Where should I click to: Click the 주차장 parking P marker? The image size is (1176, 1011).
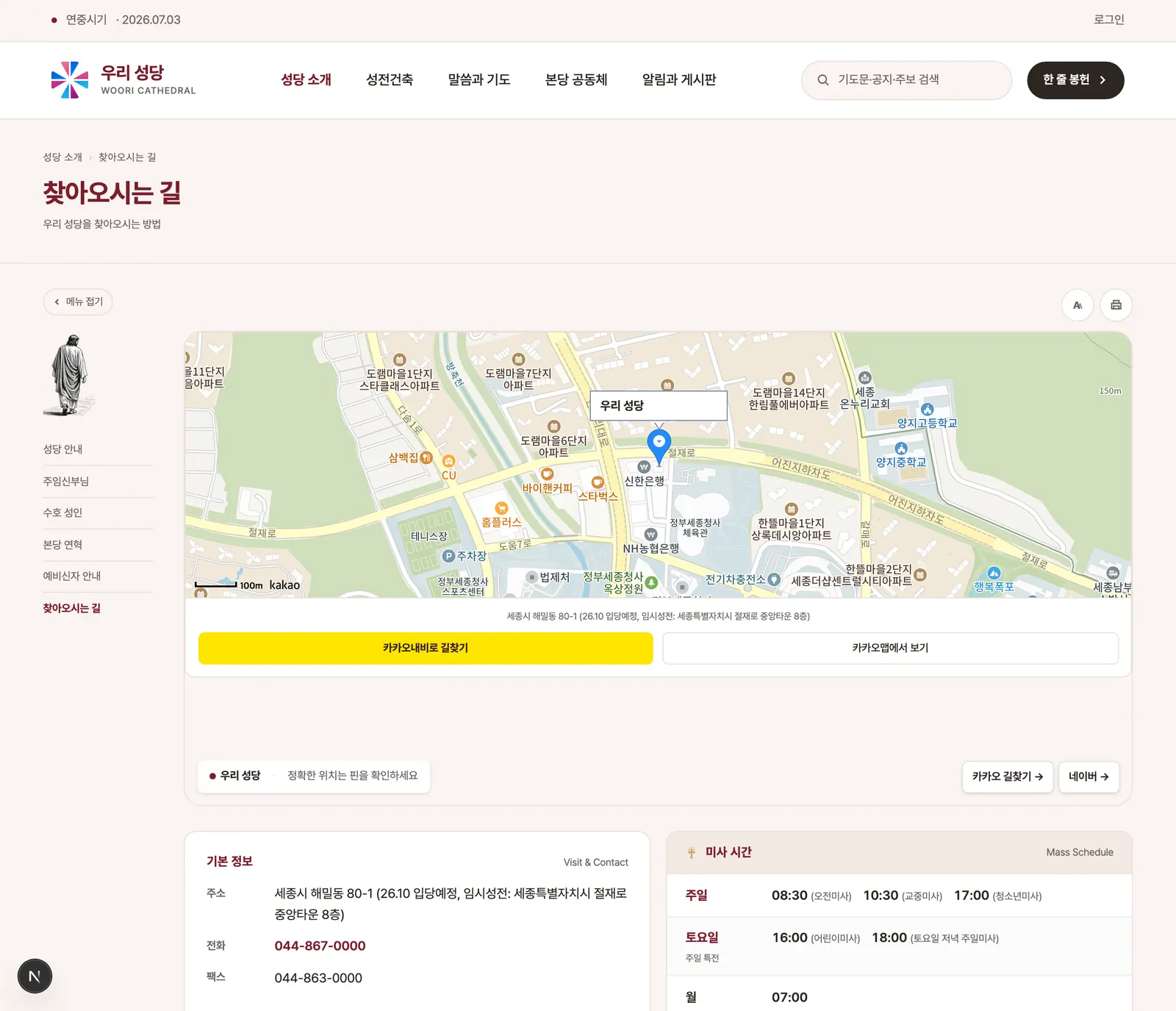448,556
